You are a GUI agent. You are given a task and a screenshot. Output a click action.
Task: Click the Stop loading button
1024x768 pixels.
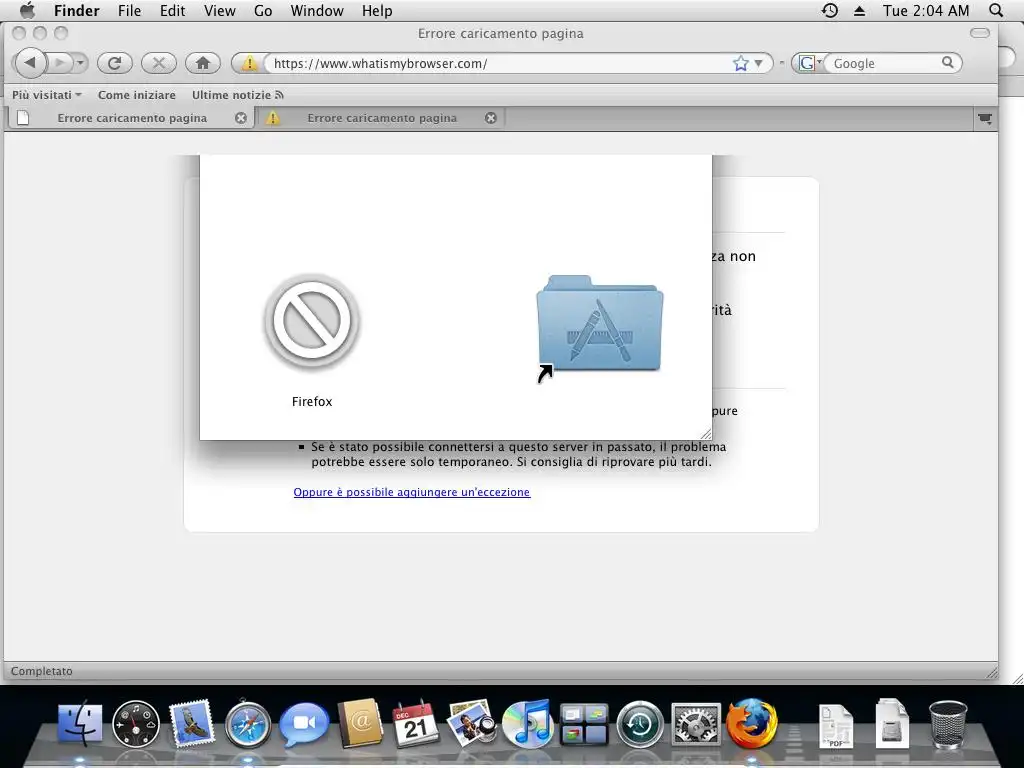159,63
